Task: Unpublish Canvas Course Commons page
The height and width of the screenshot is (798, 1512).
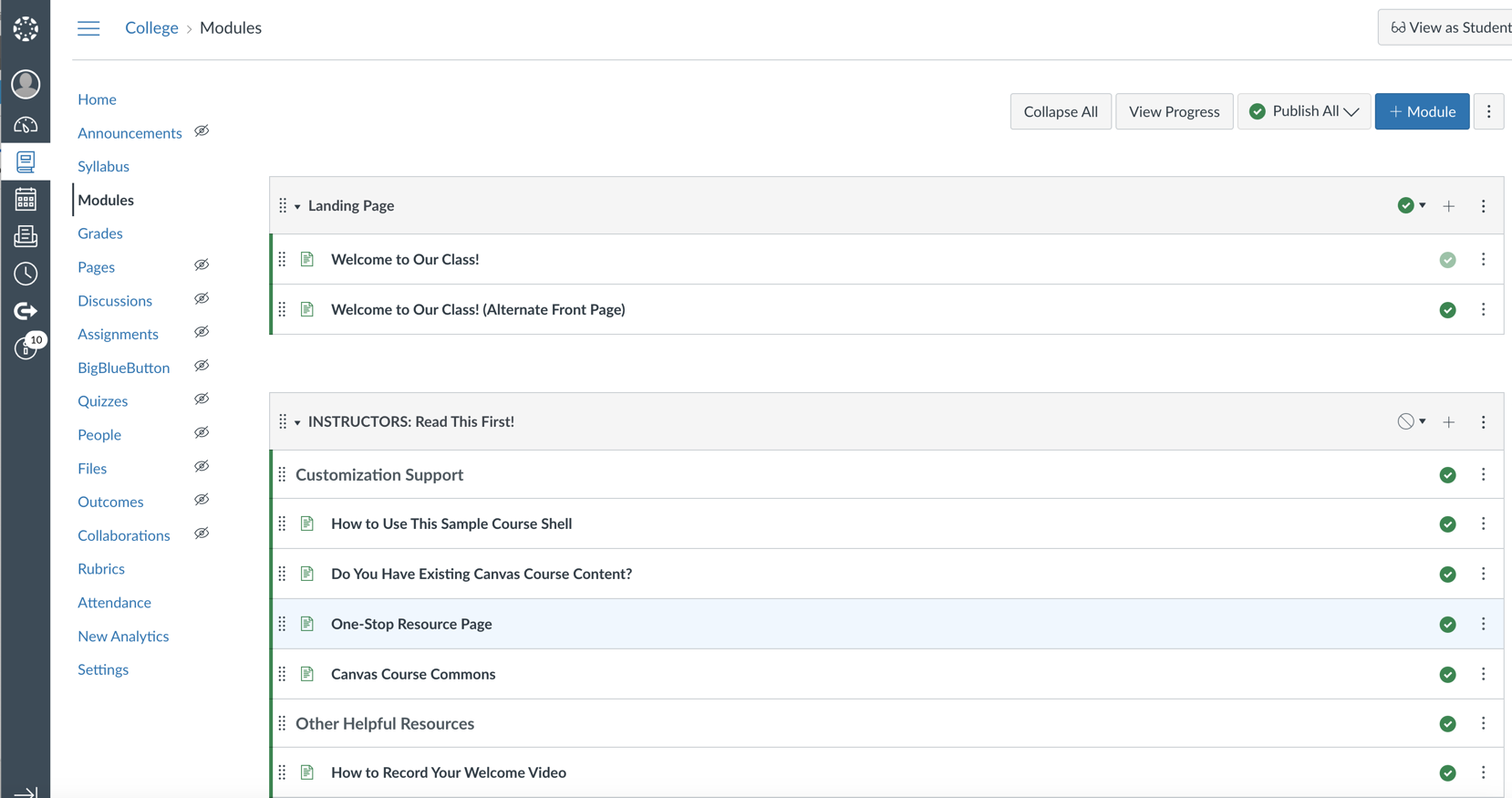Action: (1448, 675)
